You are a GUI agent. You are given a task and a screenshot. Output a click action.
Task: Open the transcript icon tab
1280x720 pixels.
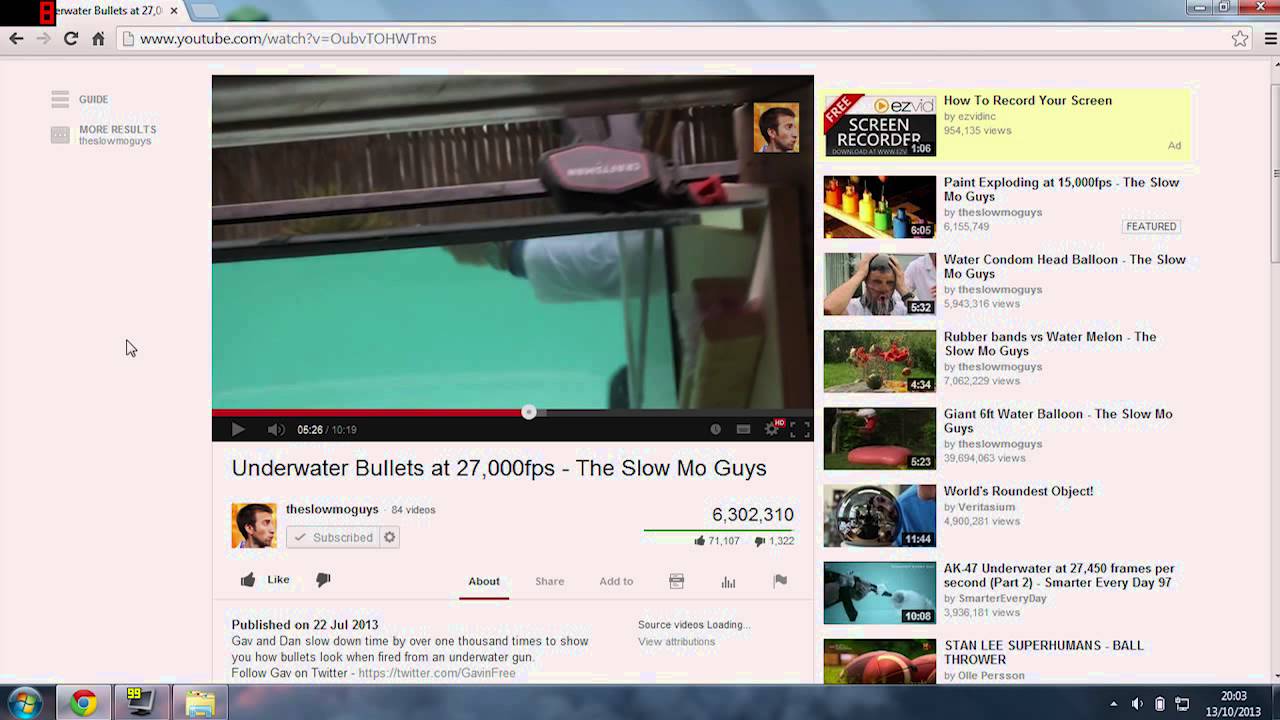[676, 581]
